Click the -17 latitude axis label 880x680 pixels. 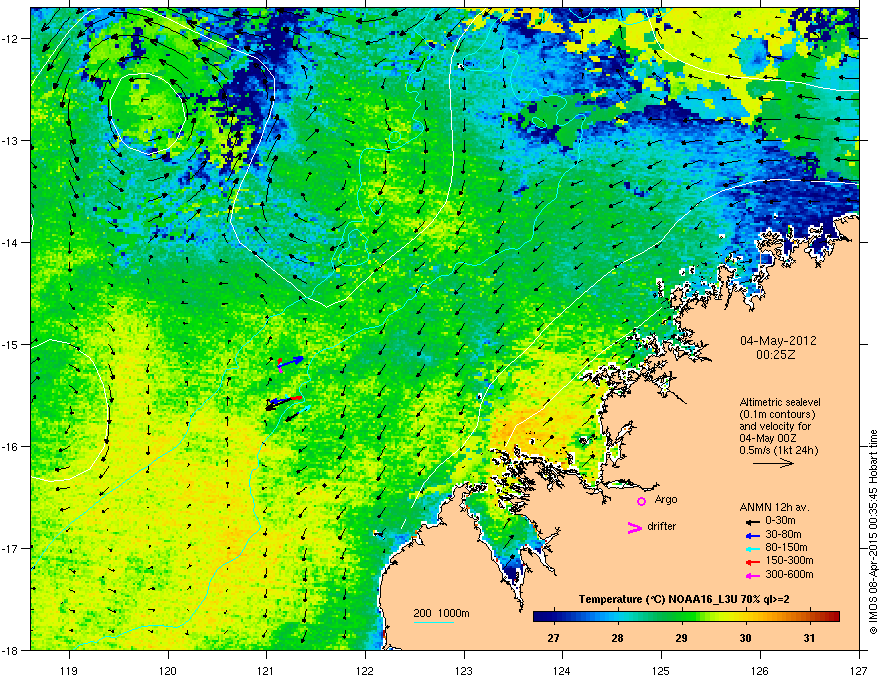pyautogui.click(x=11, y=548)
